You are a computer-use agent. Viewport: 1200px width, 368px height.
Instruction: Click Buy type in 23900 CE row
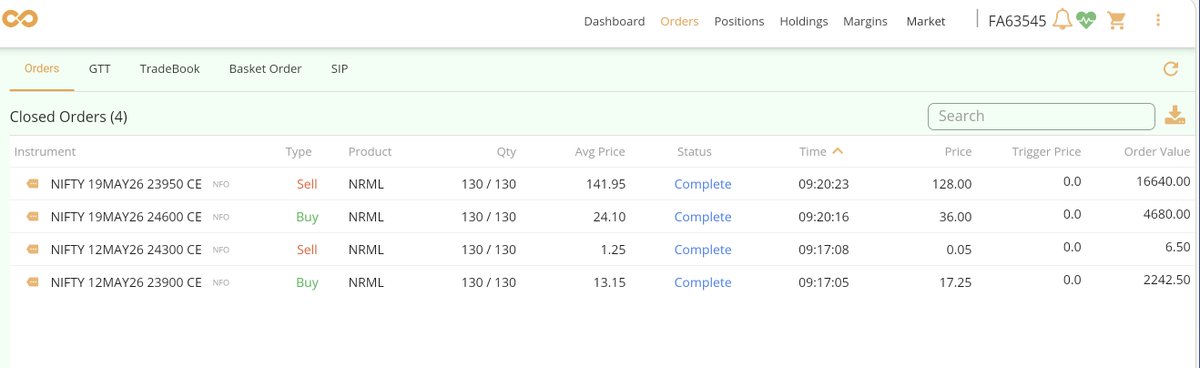click(307, 283)
